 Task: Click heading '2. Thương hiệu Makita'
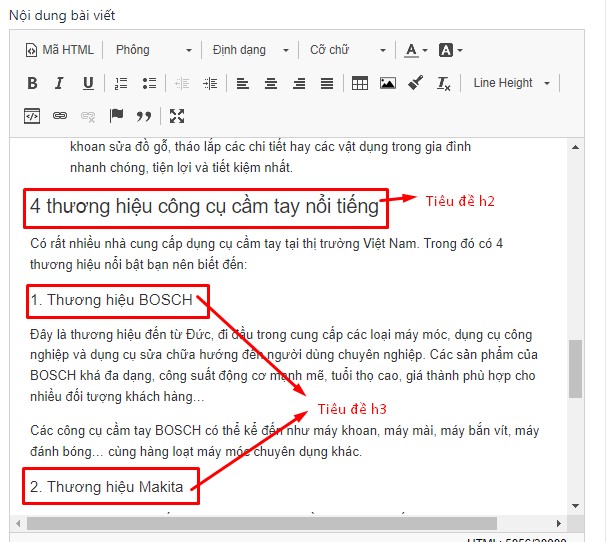[107, 487]
